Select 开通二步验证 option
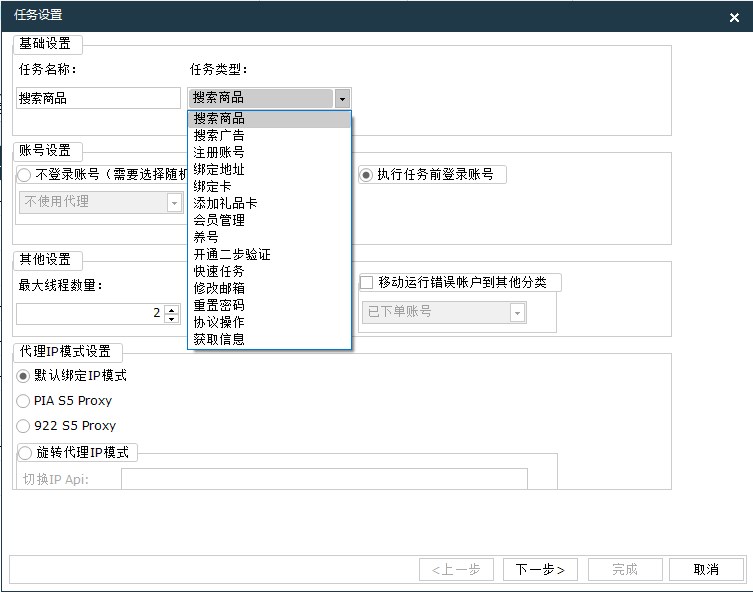Viewport: 753px width, 592px height. (x=269, y=254)
